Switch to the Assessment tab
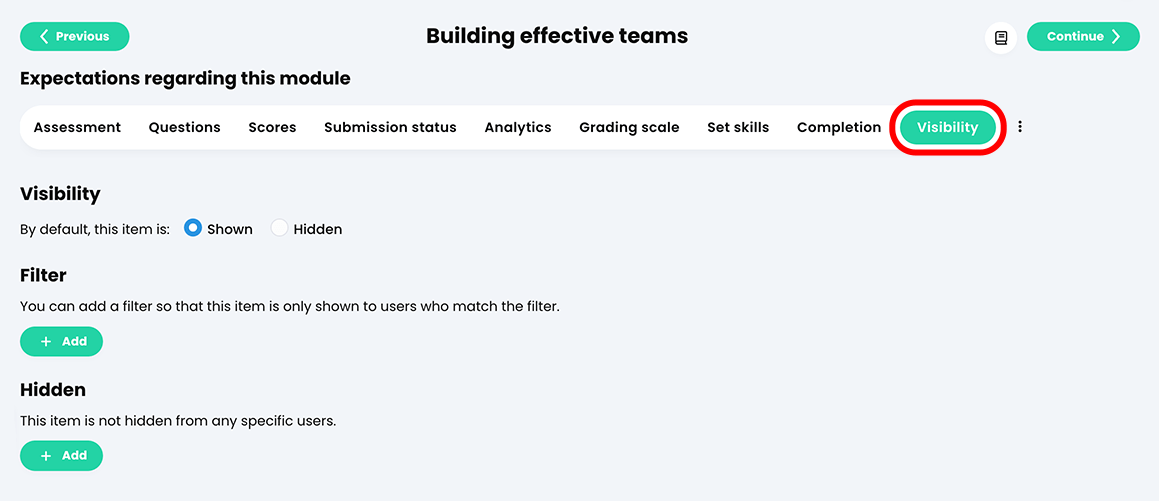Image resolution: width=1159 pixels, height=501 pixels. [77, 127]
